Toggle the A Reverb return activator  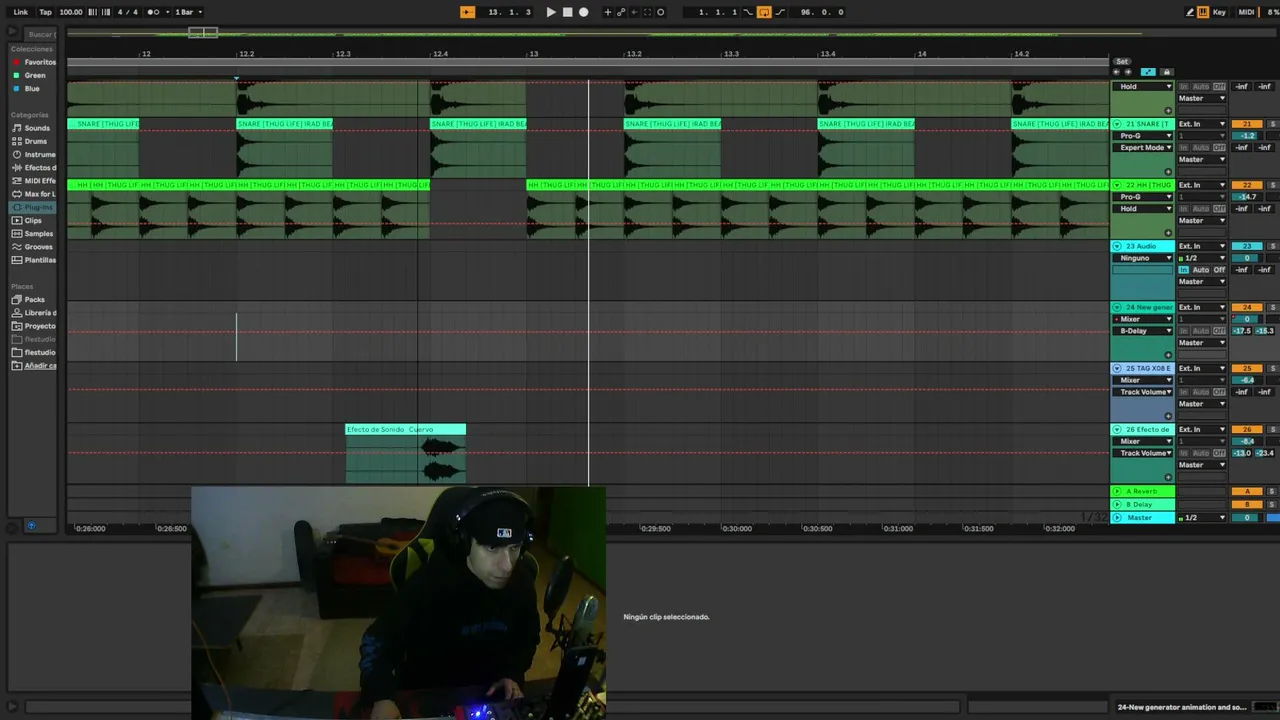[x=1247, y=492]
